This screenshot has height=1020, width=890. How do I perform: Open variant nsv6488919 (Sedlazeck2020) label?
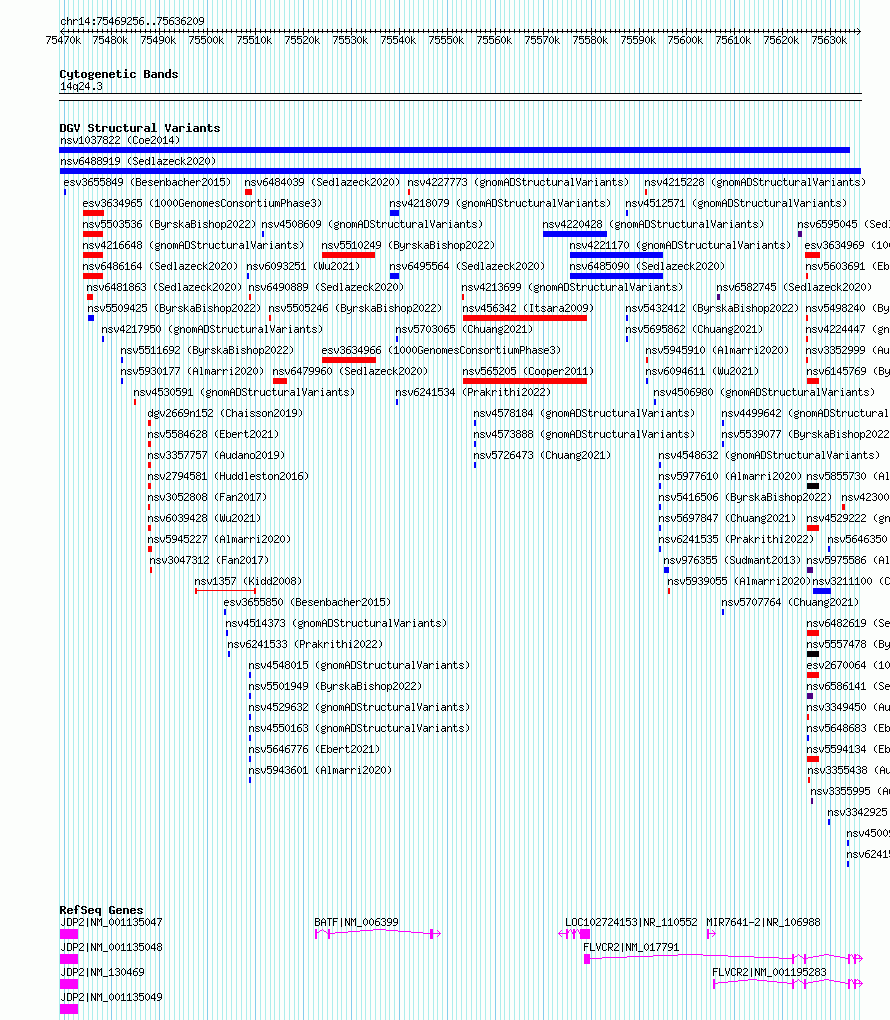[138, 161]
